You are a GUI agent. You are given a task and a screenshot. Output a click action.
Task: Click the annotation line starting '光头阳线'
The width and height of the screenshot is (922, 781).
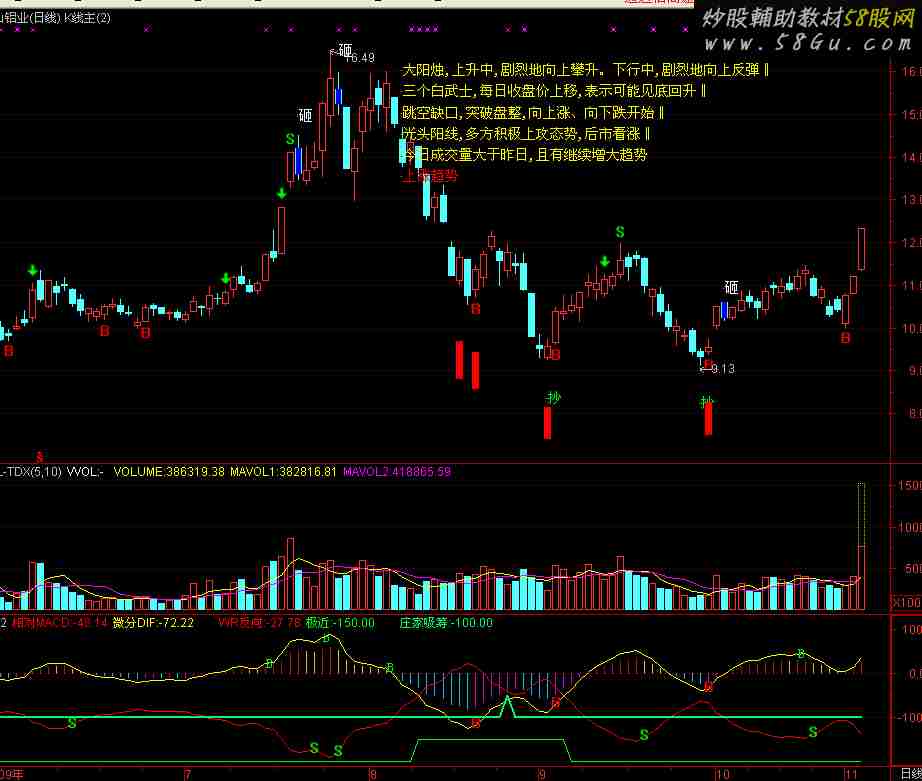(x=526, y=133)
